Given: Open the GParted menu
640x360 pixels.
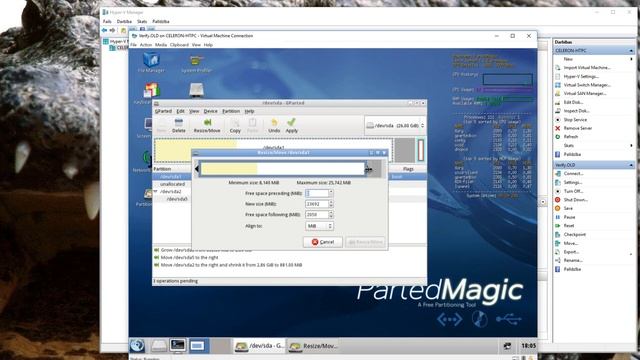Looking at the screenshot, I should pyautogui.click(x=163, y=111).
